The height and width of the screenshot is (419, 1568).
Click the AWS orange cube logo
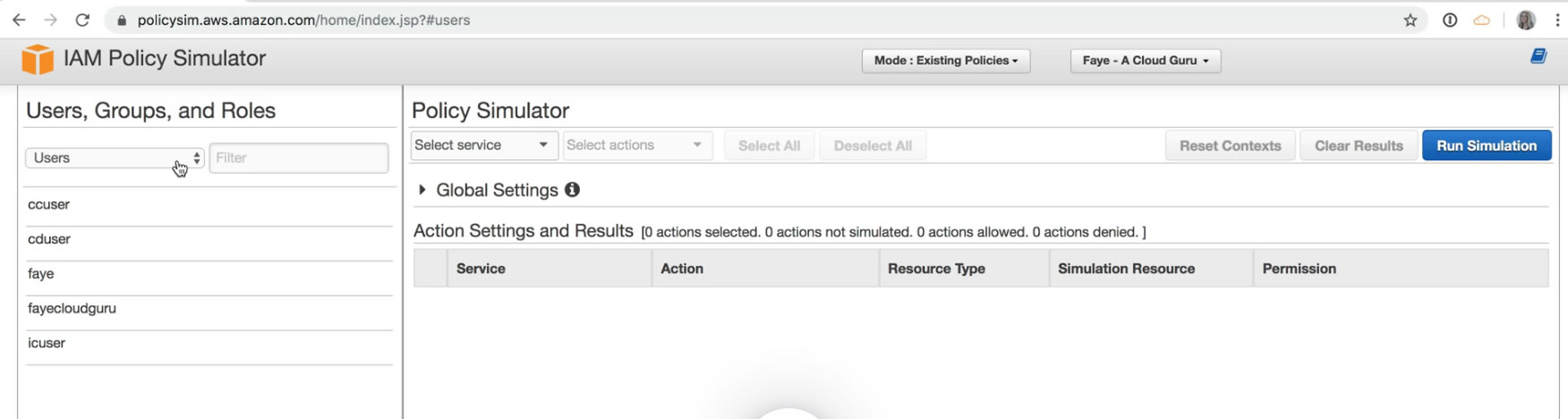(x=38, y=59)
